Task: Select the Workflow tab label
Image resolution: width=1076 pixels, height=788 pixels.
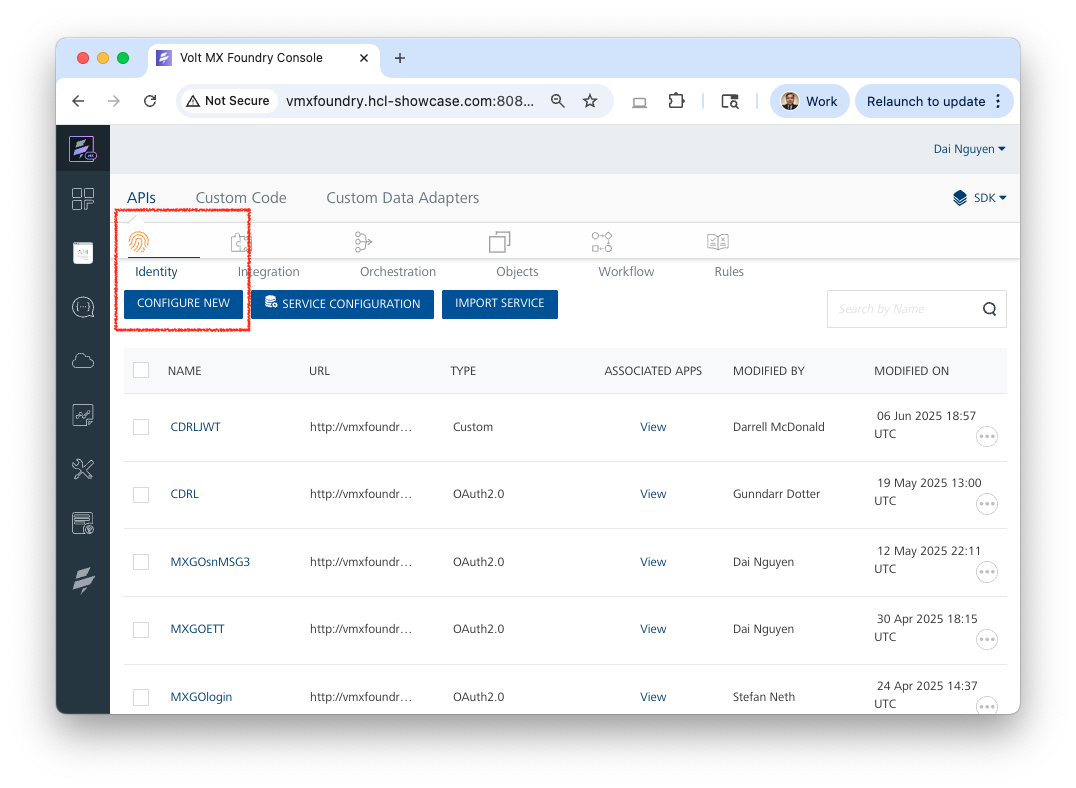Action: pos(626,272)
